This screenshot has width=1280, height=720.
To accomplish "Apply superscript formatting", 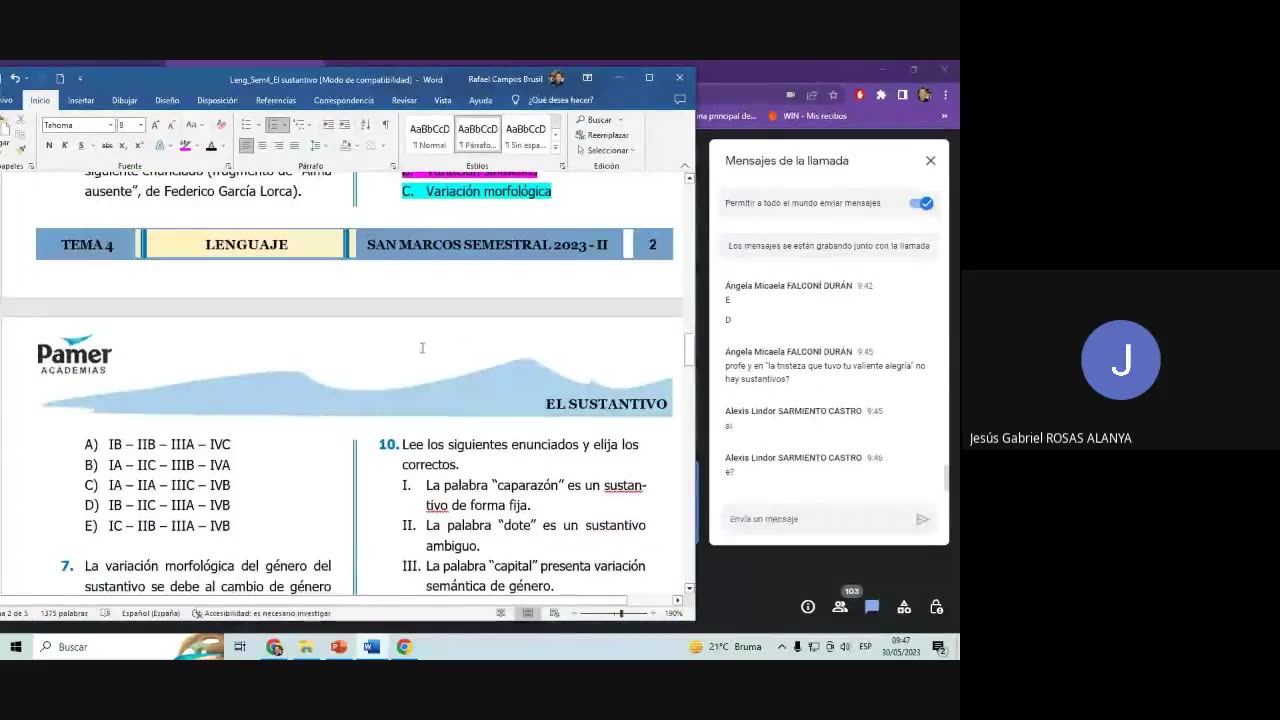I will tap(138, 146).
